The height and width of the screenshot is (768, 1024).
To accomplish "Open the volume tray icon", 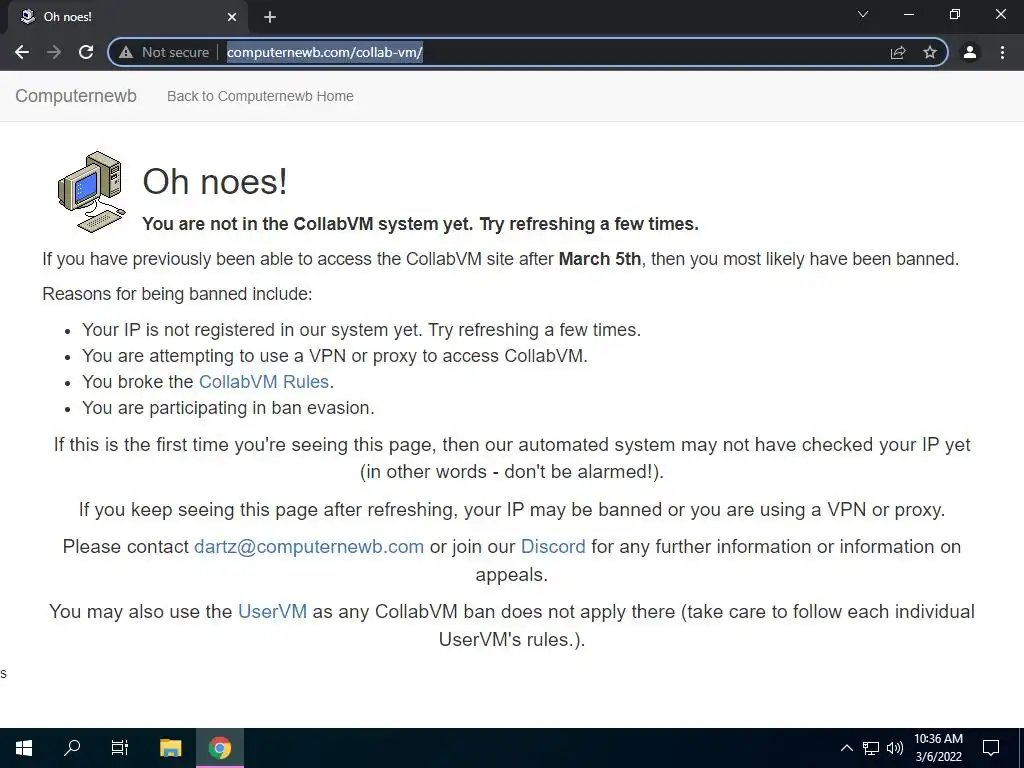I will coord(895,748).
